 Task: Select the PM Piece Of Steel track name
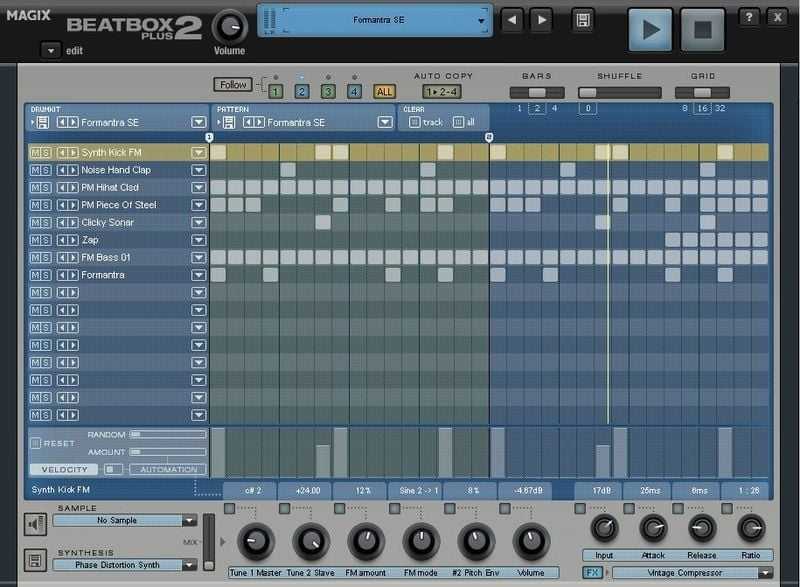pos(119,205)
